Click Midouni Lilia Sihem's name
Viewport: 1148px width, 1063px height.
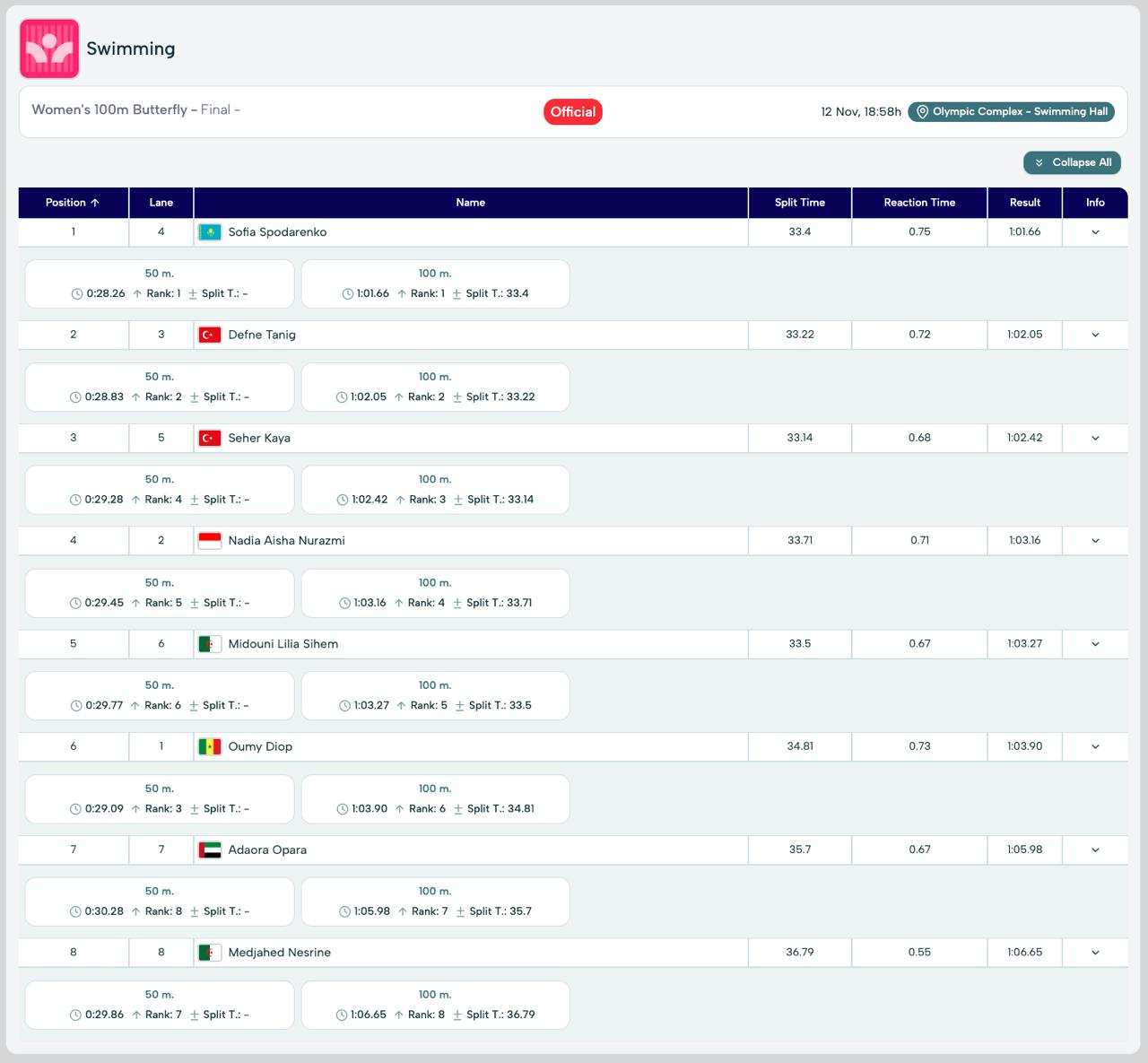click(x=283, y=644)
